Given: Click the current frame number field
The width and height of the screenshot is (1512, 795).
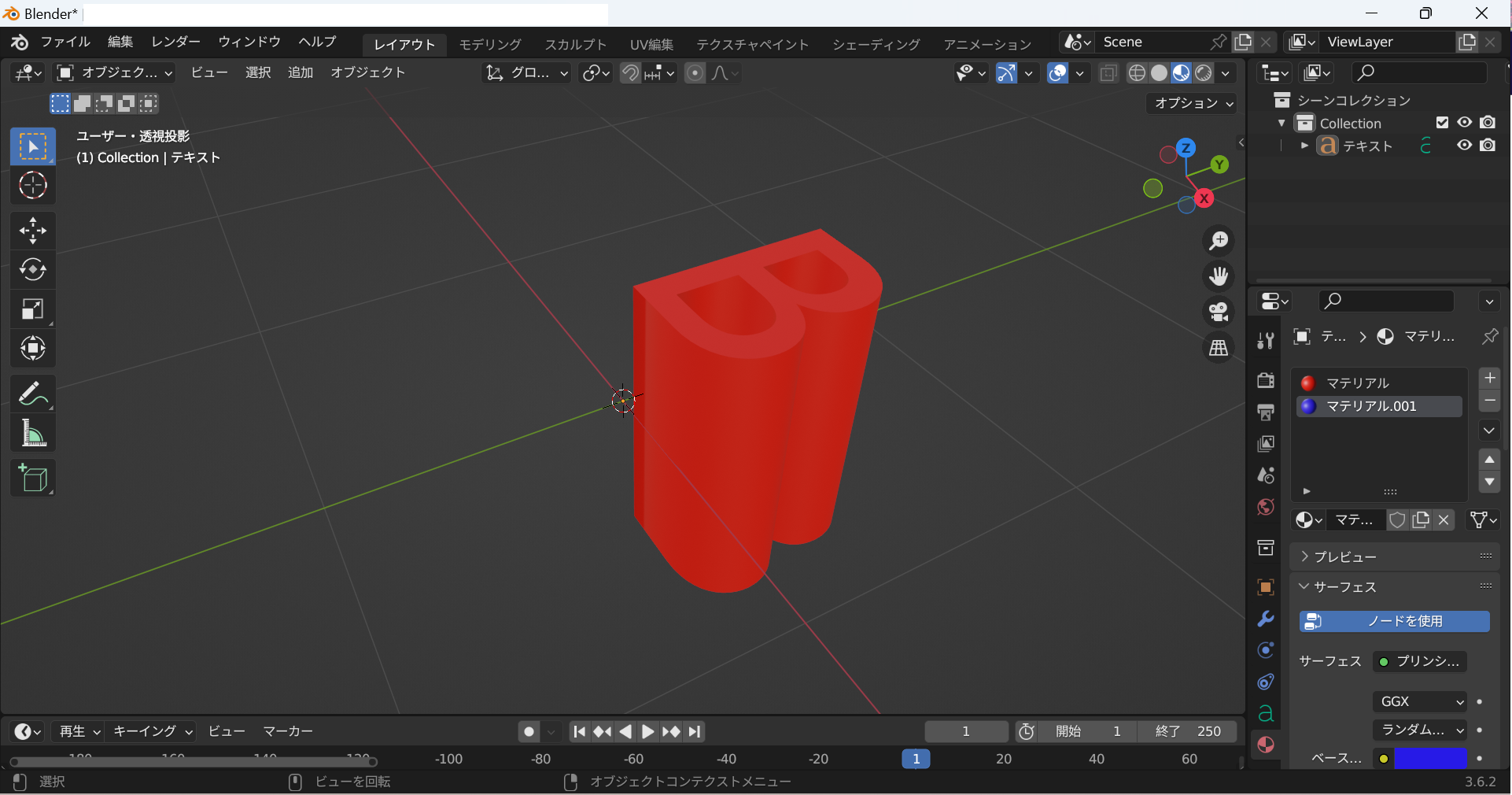Looking at the screenshot, I should click(966, 732).
